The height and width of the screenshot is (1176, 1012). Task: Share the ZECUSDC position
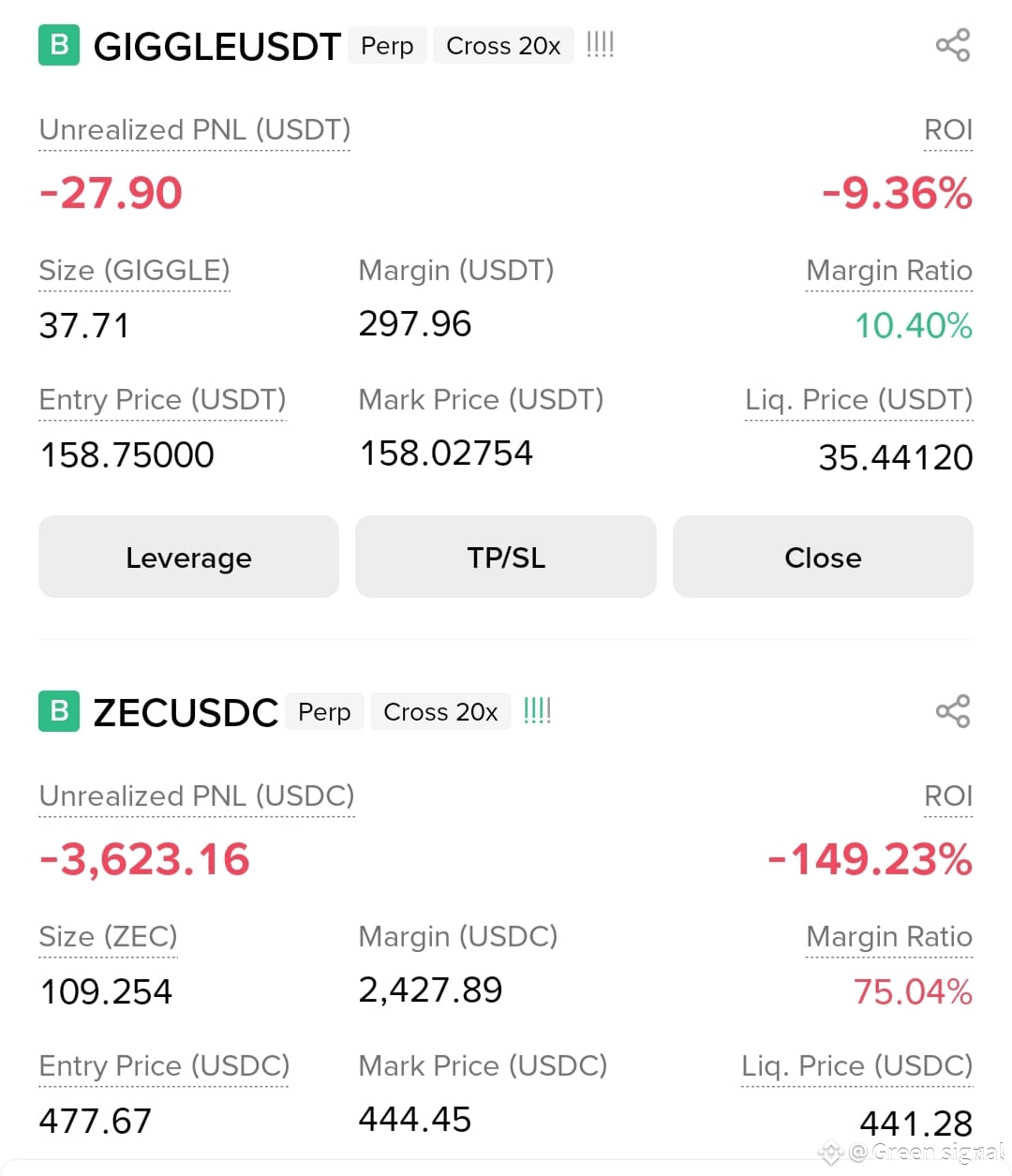pos(953,711)
